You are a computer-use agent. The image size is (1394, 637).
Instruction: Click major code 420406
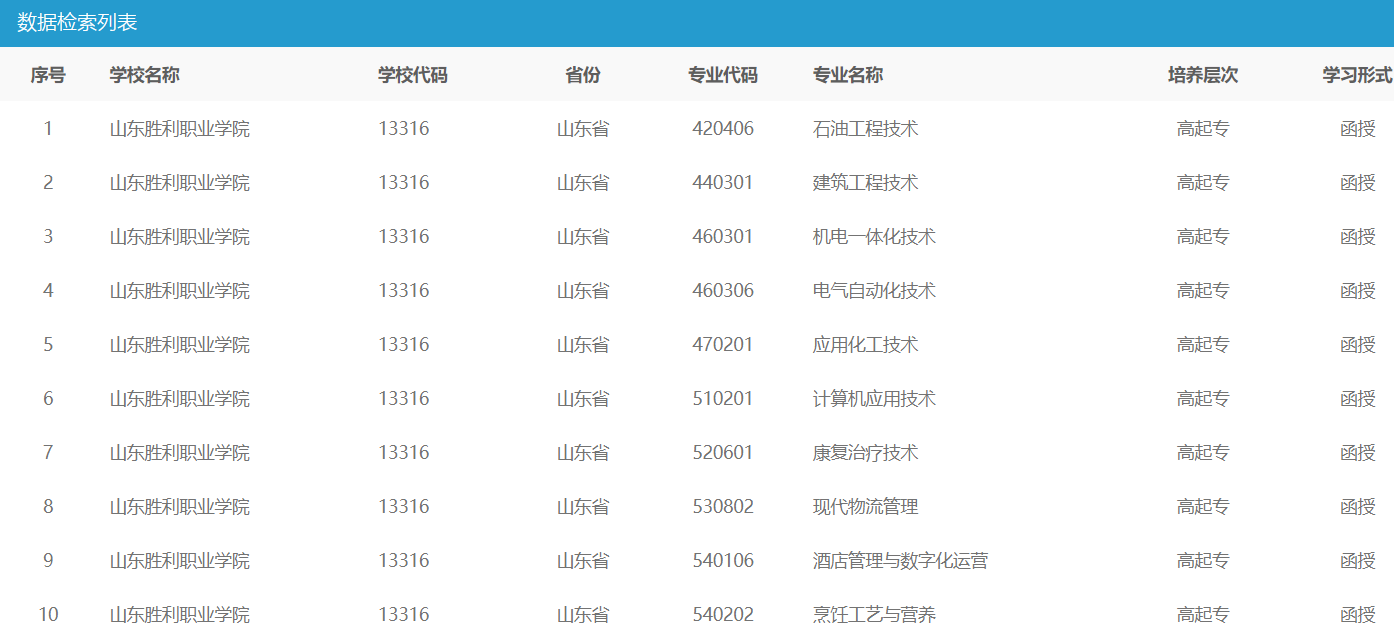pyautogui.click(x=723, y=129)
